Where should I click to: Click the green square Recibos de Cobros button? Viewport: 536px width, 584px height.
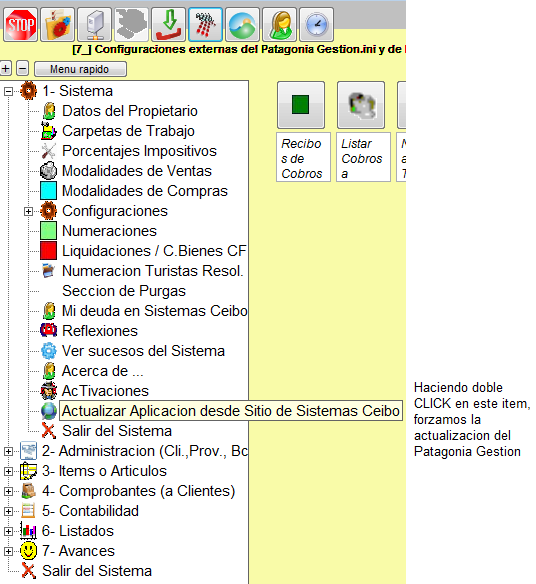point(301,105)
